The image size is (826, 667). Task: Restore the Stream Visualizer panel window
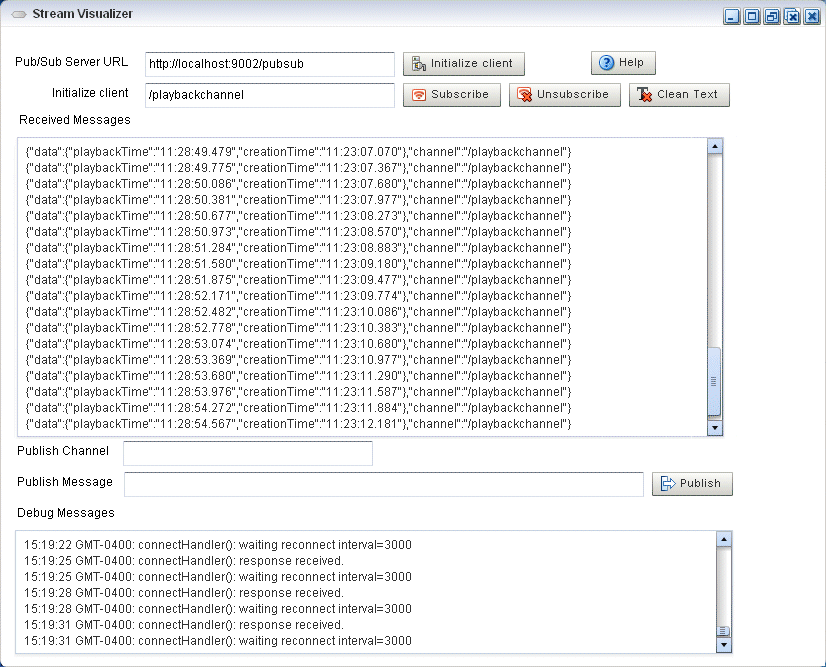point(772,17)
